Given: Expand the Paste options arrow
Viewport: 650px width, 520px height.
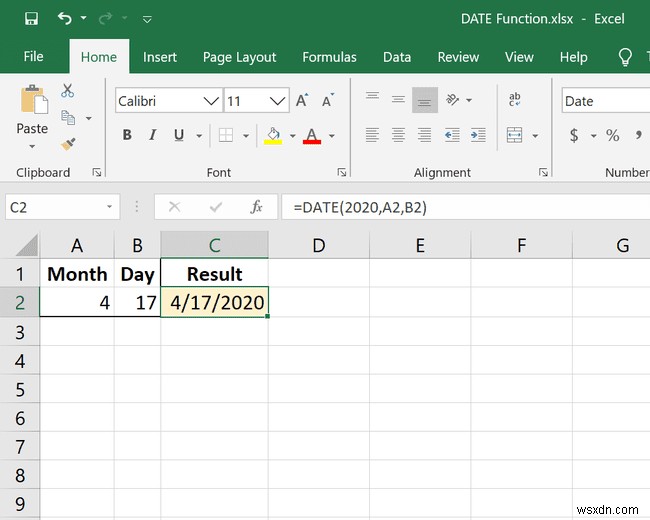Looking at the screenshot, I should [x=32, y=146].
